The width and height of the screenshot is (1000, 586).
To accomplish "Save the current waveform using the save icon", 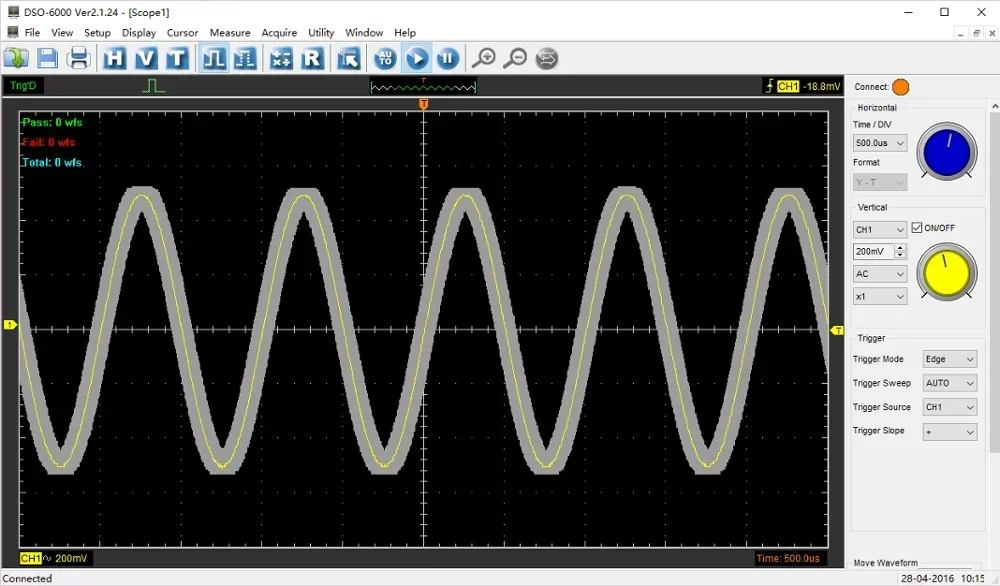I will click(x=47, y=58).
